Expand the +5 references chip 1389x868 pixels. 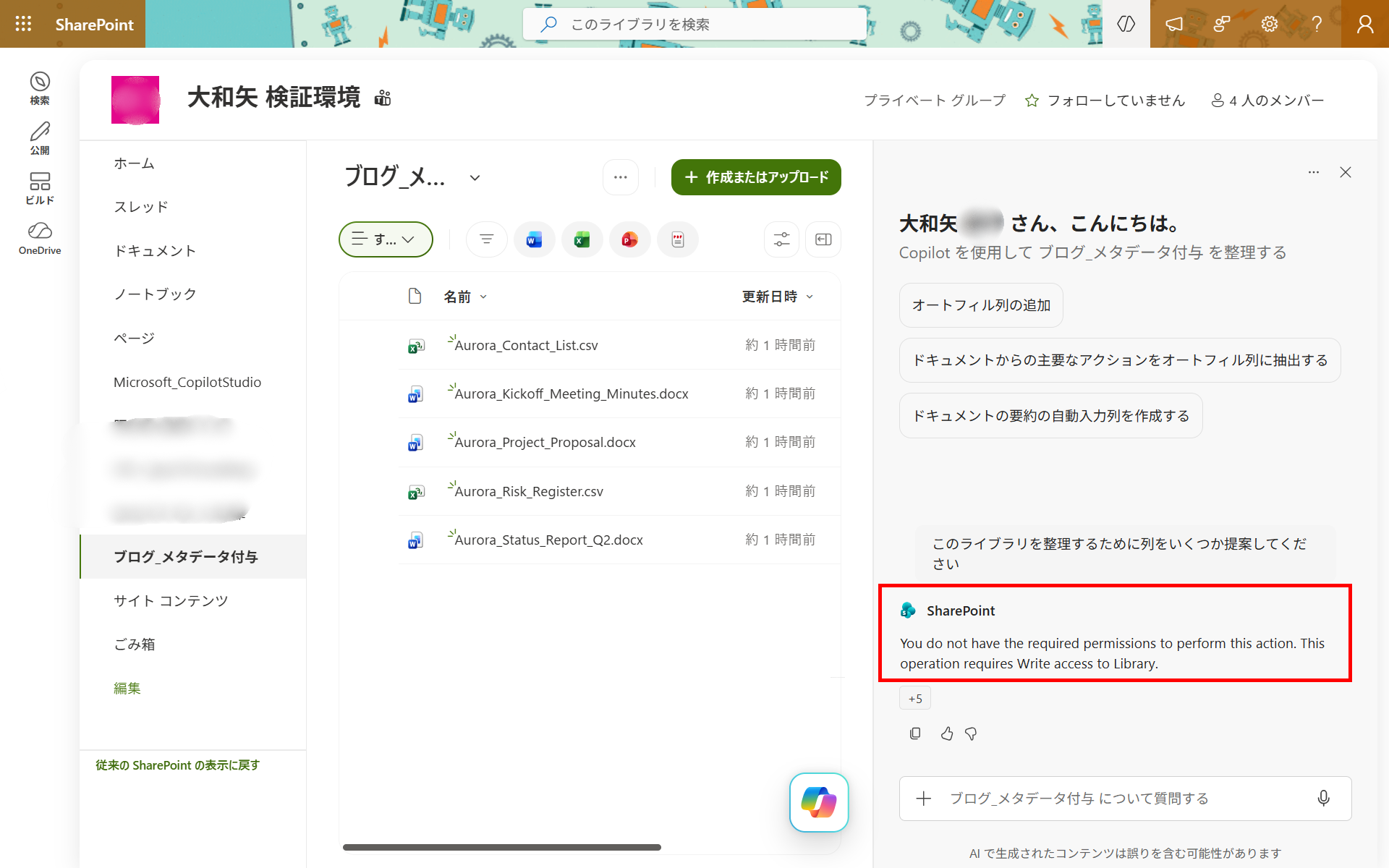click(x=915, y=699)
